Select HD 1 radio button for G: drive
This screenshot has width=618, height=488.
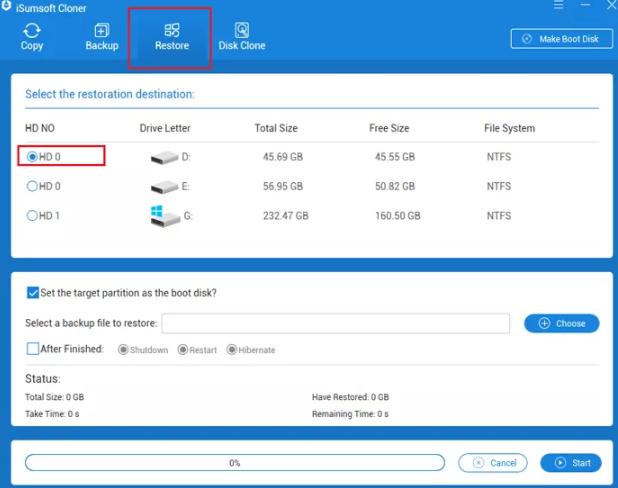(x=32, y=216)
